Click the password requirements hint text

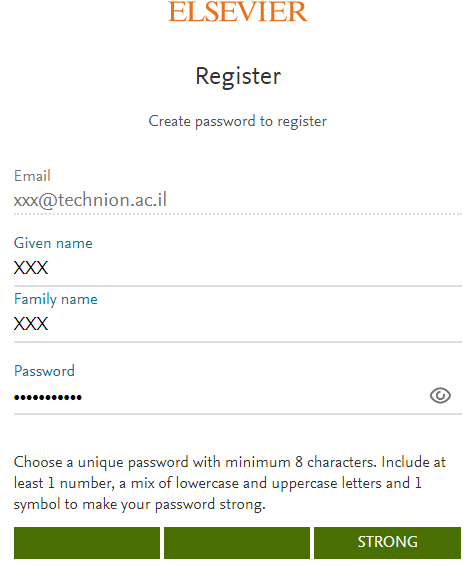tap(230, 483)
